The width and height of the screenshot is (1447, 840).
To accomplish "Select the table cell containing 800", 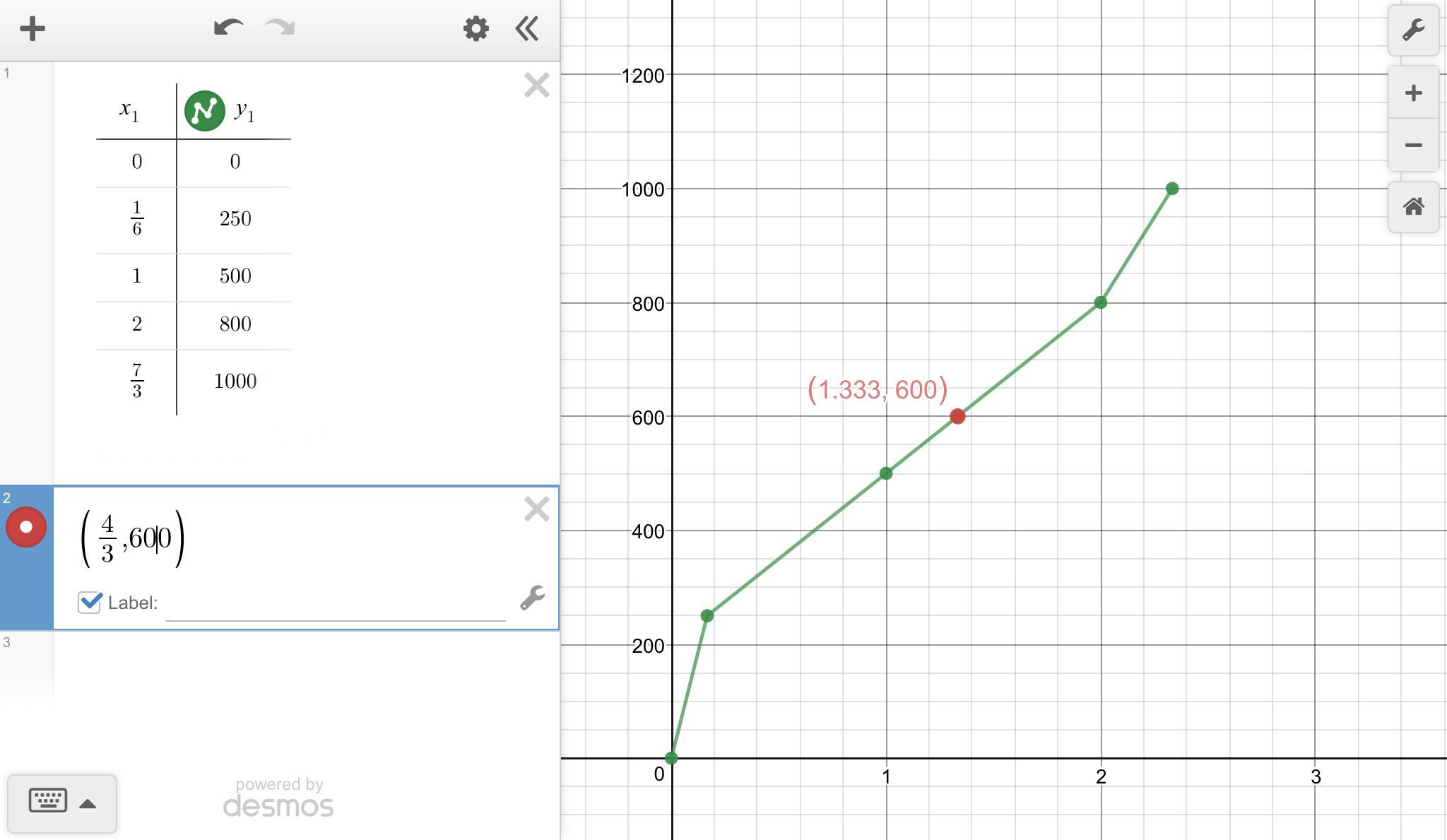I will pos(235,324).
